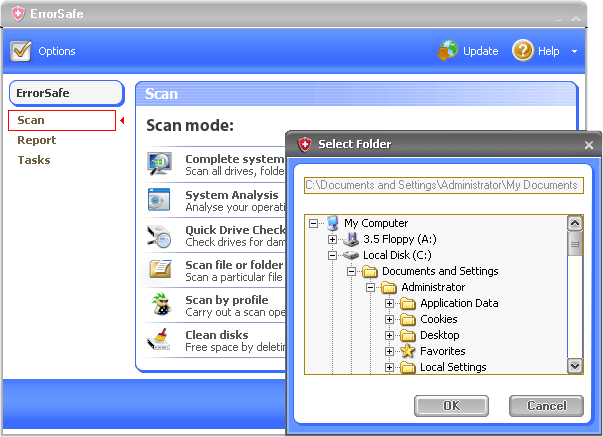Click the Update globe icon
This screenshot has width=603, height=437.
tap(448, 50)
